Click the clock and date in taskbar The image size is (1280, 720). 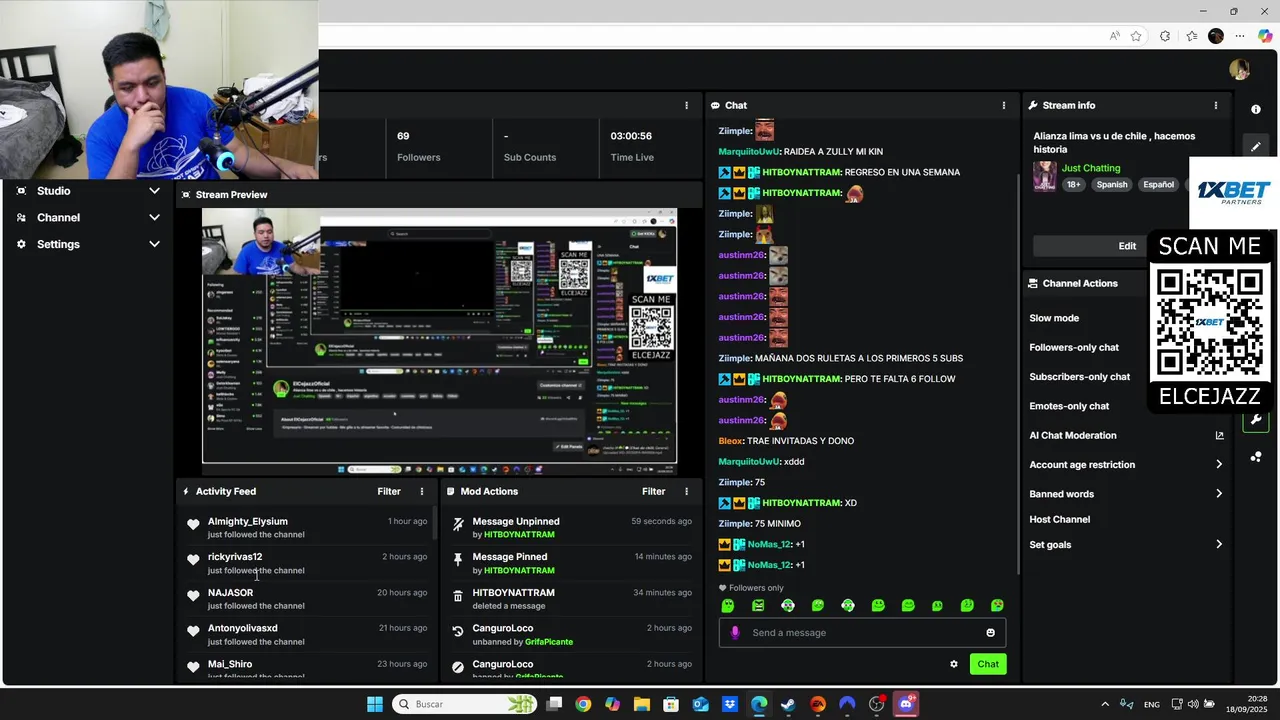pyautogui.click(x=1247, y=704)
